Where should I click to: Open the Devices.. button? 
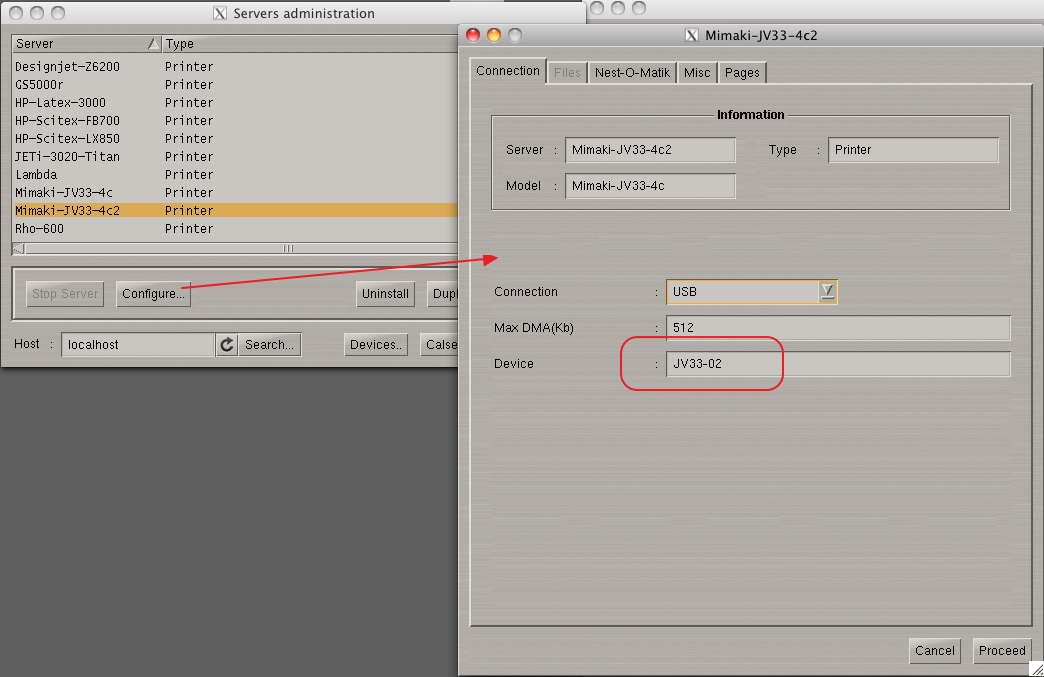click(376, 345)
